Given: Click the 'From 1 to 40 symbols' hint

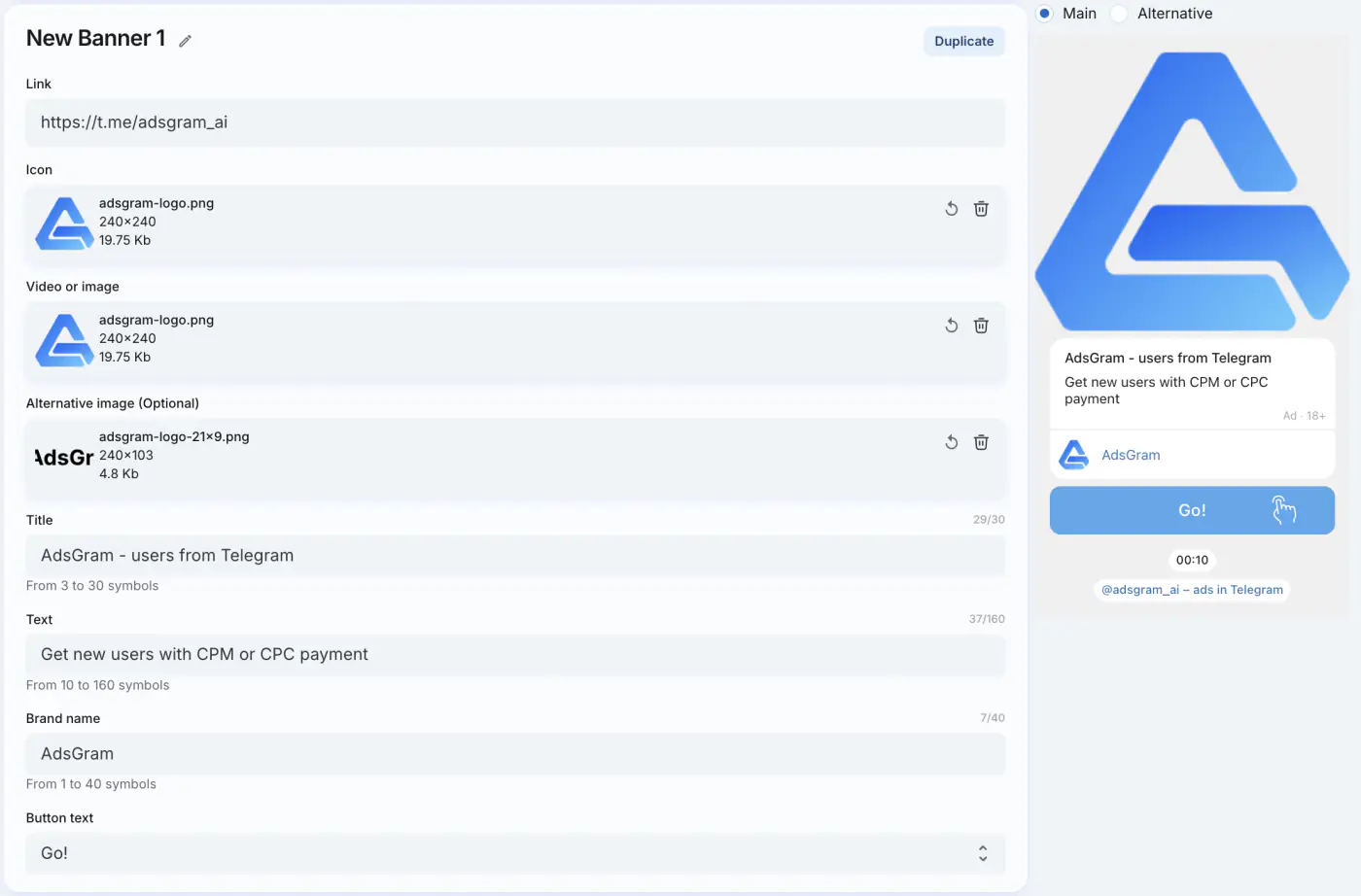Looking at the screenshot, I should 91,784.
